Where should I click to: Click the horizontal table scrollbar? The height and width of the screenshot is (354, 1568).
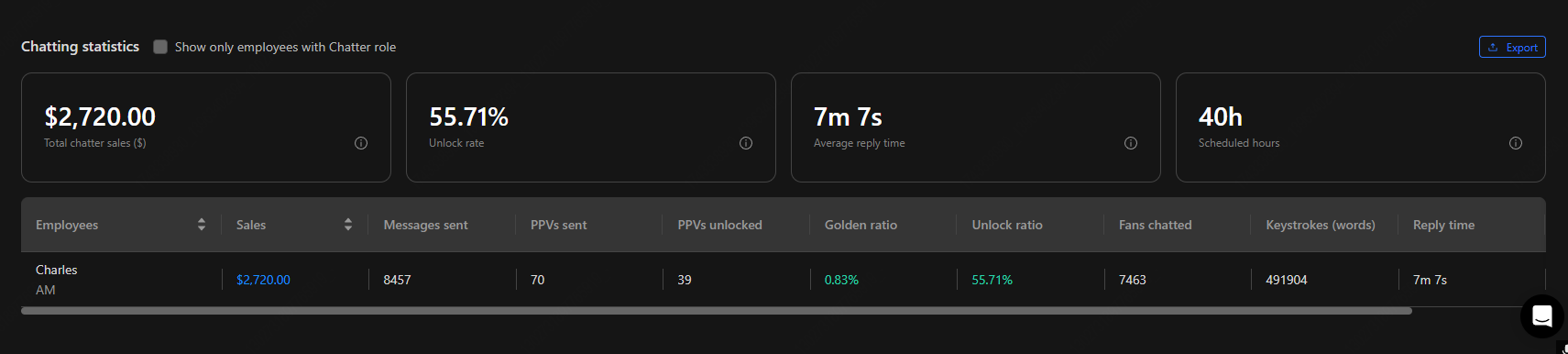pyautogui.click(x=717, y=311)
